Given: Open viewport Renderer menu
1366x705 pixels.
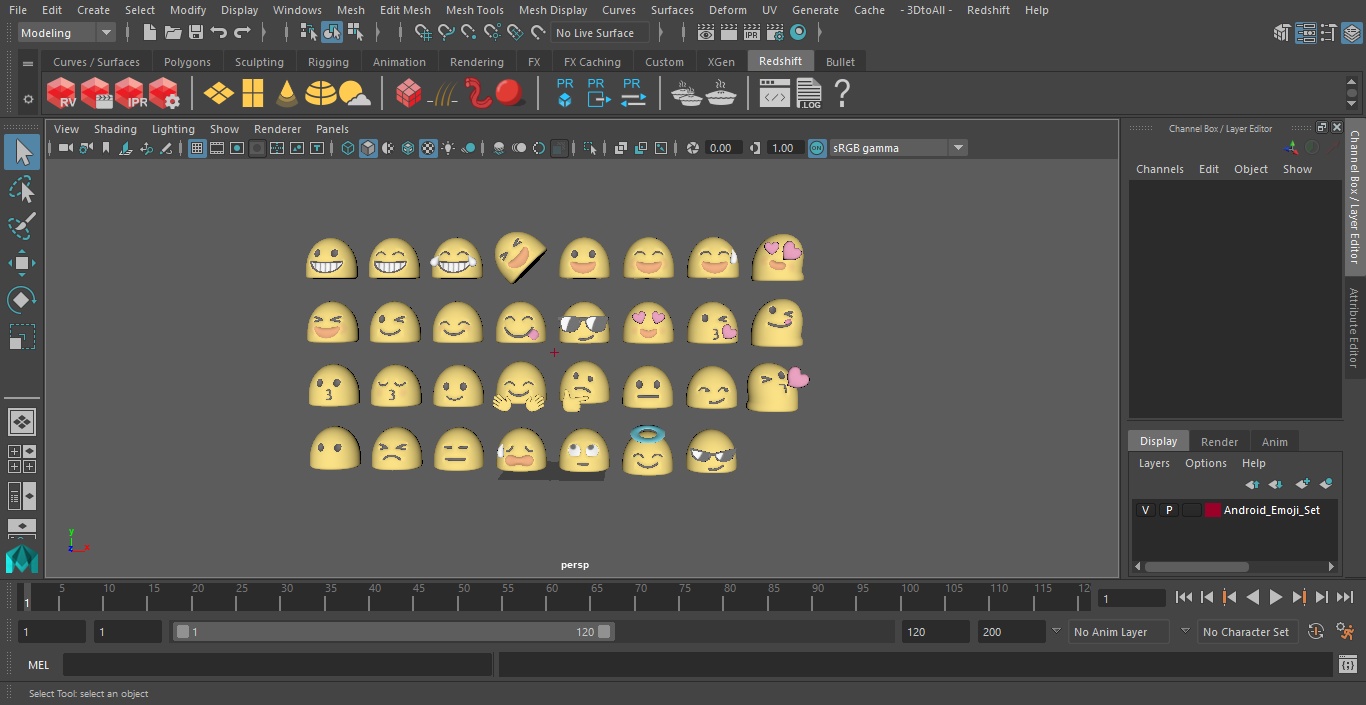Looking at the screenshot, I should (x=277, y=129).
